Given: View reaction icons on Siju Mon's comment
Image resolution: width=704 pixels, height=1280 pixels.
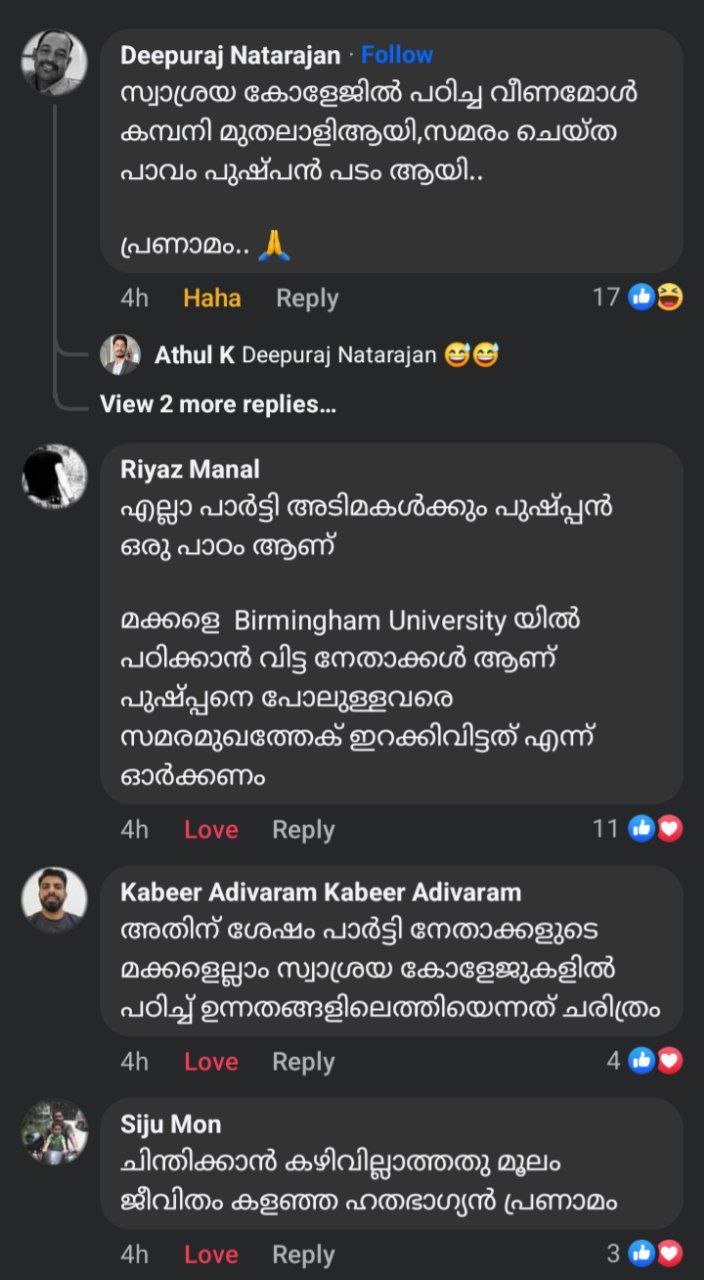Looking at the screenshot, I should (x=656, y=1252).
